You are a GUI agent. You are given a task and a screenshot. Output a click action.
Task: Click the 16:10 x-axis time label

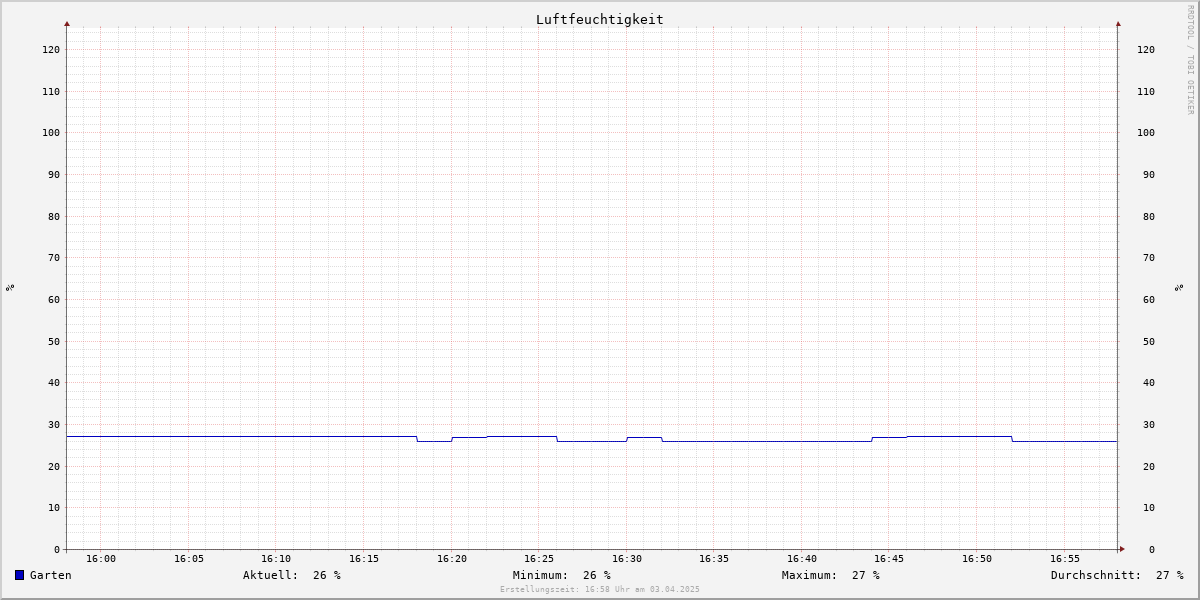[276, 559]
